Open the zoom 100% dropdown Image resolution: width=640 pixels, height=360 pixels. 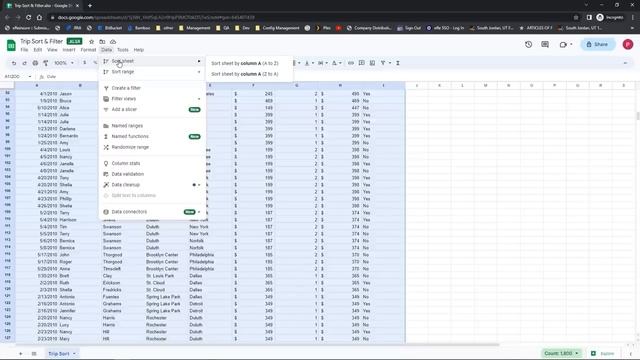64,63
